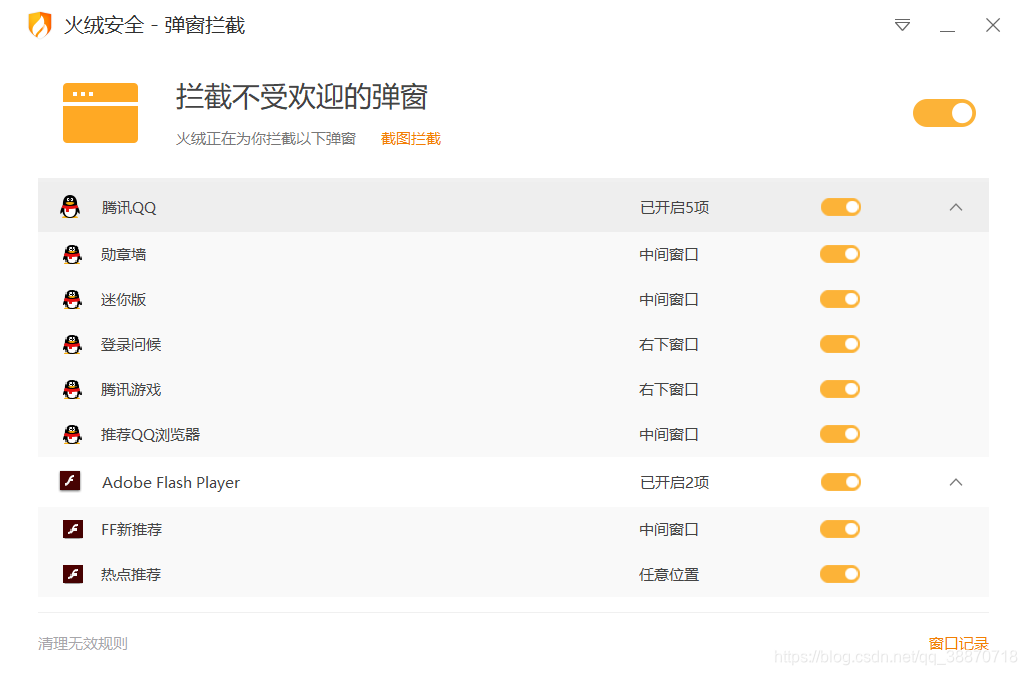Click the Huorong shield logo in the title bar

click(x=39, y=24)
